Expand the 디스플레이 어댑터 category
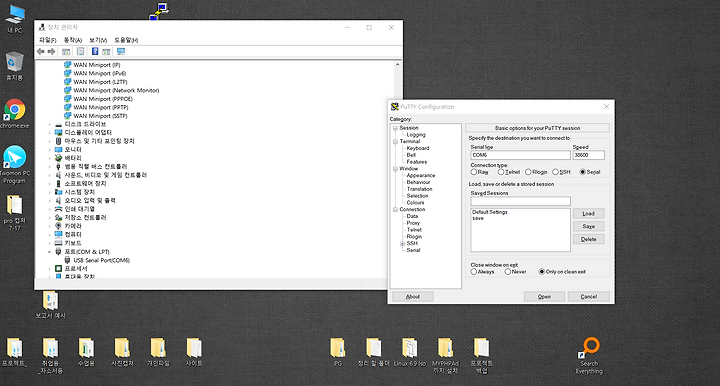This screenshot has height=386, width=720. (x=50, y=133)
